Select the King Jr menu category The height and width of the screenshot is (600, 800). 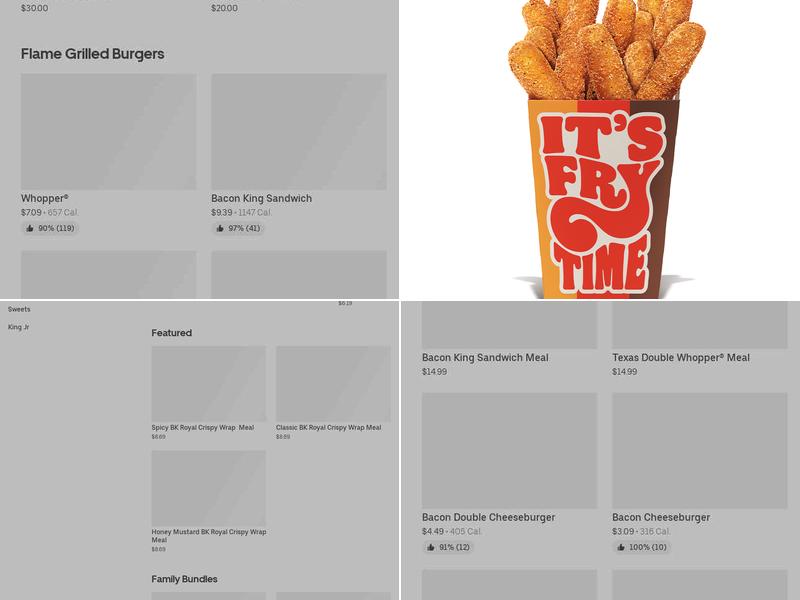(x=18, y=327)
